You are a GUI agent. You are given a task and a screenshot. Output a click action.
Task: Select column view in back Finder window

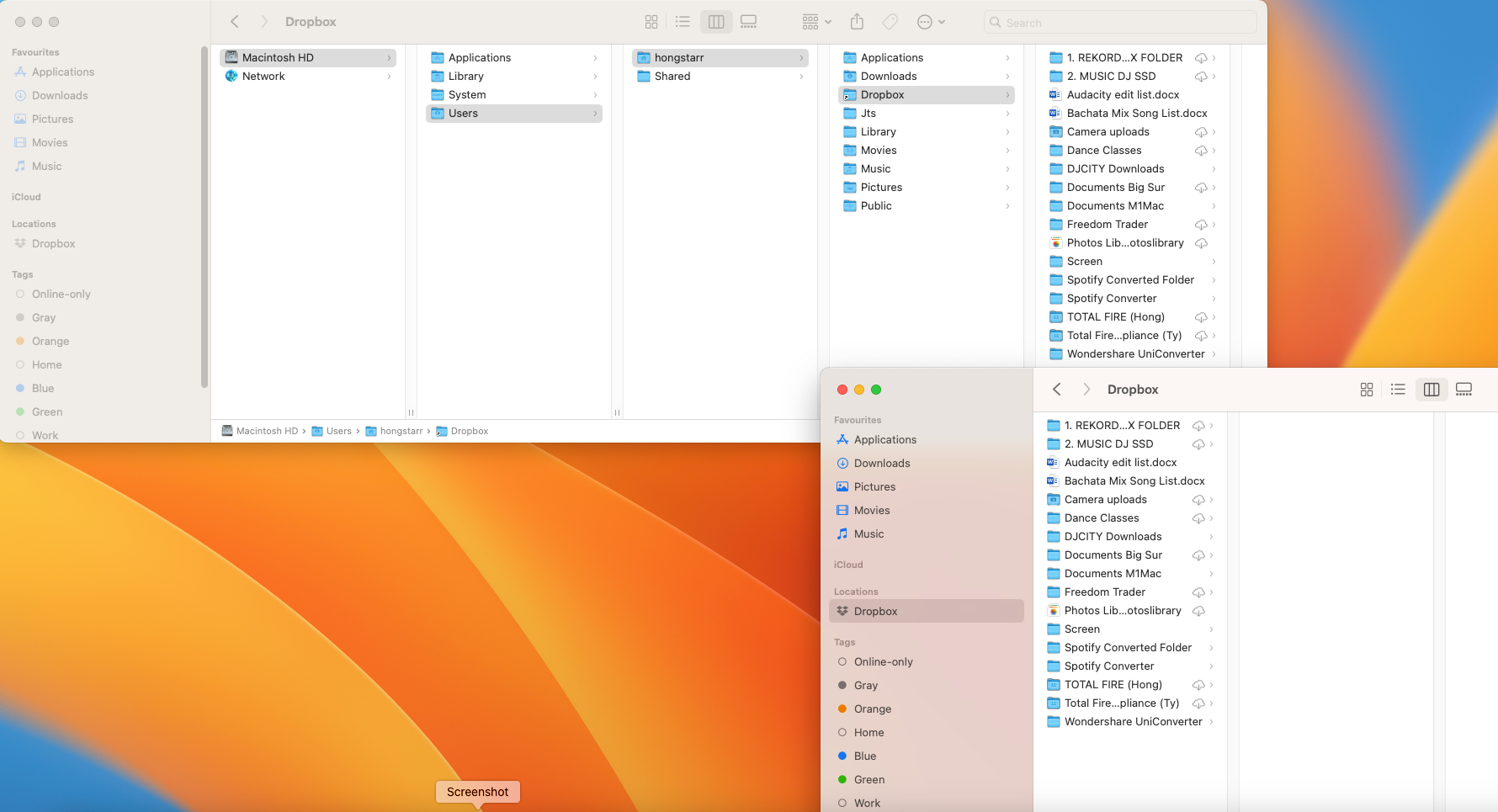[x=716, y=22]
